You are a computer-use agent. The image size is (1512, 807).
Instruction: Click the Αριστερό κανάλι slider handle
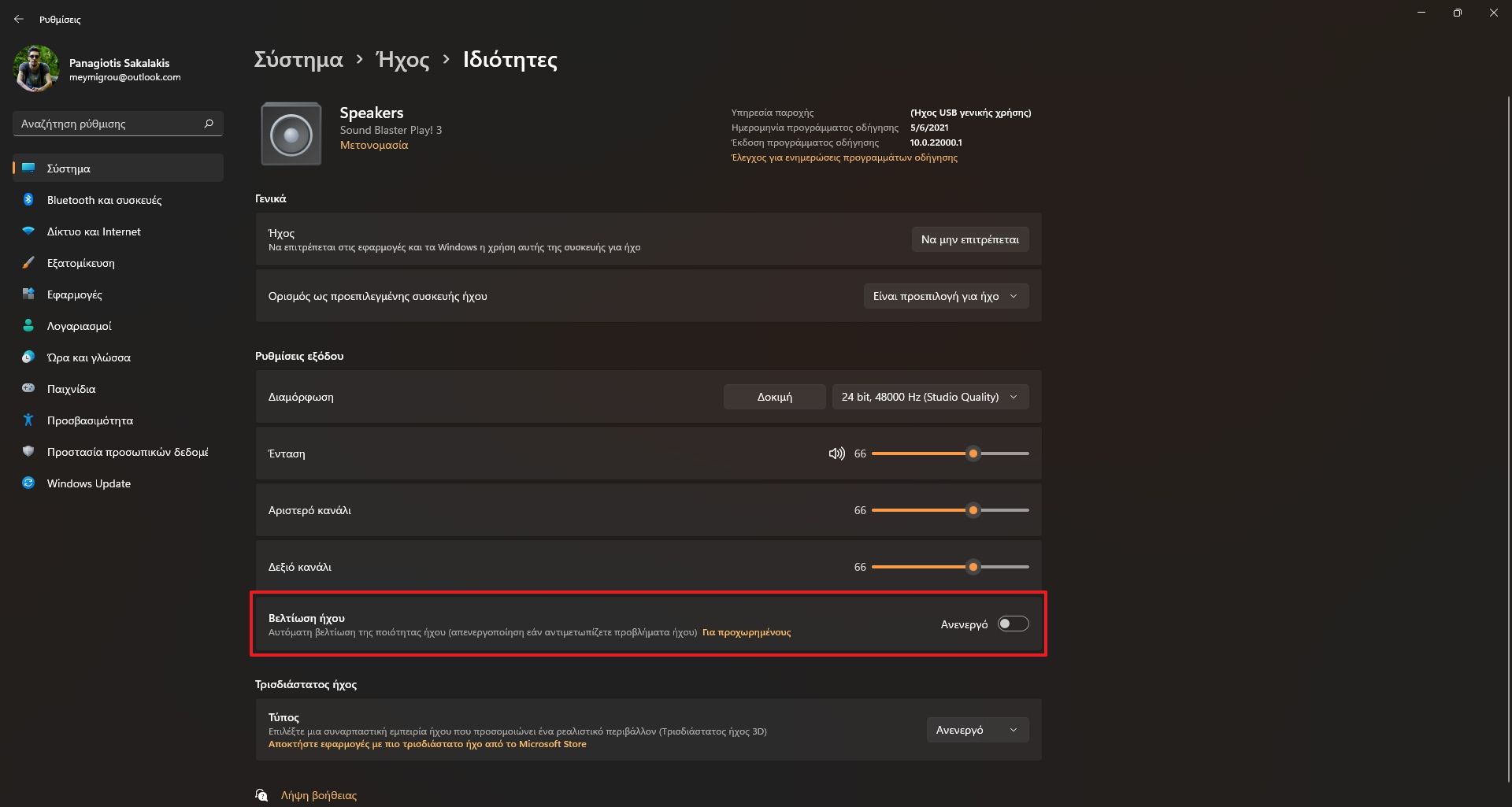(x=973, y=511)
